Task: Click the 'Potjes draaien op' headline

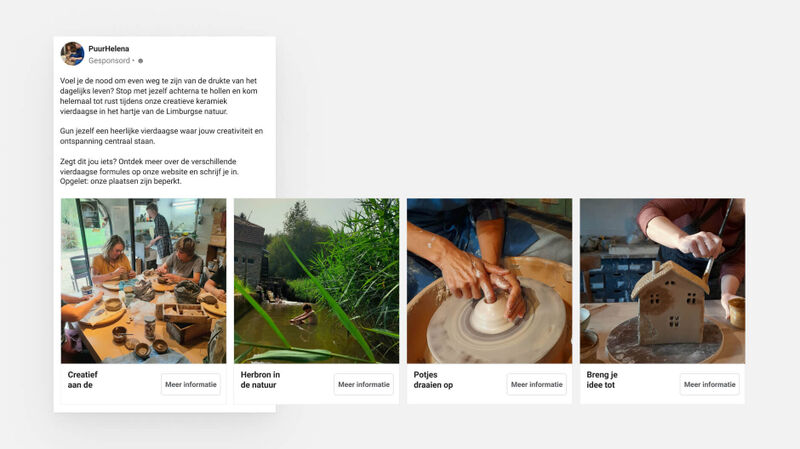Action: click(433, 380)
